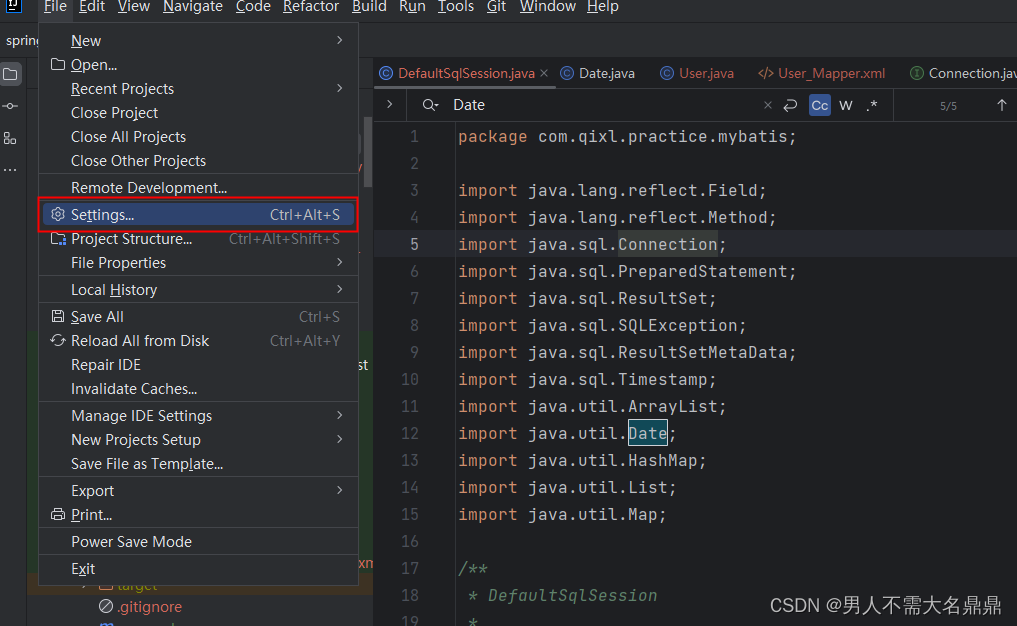
Task: Click the IntelliJ IDEA logo icon
Action: click(x=13, y=6)
